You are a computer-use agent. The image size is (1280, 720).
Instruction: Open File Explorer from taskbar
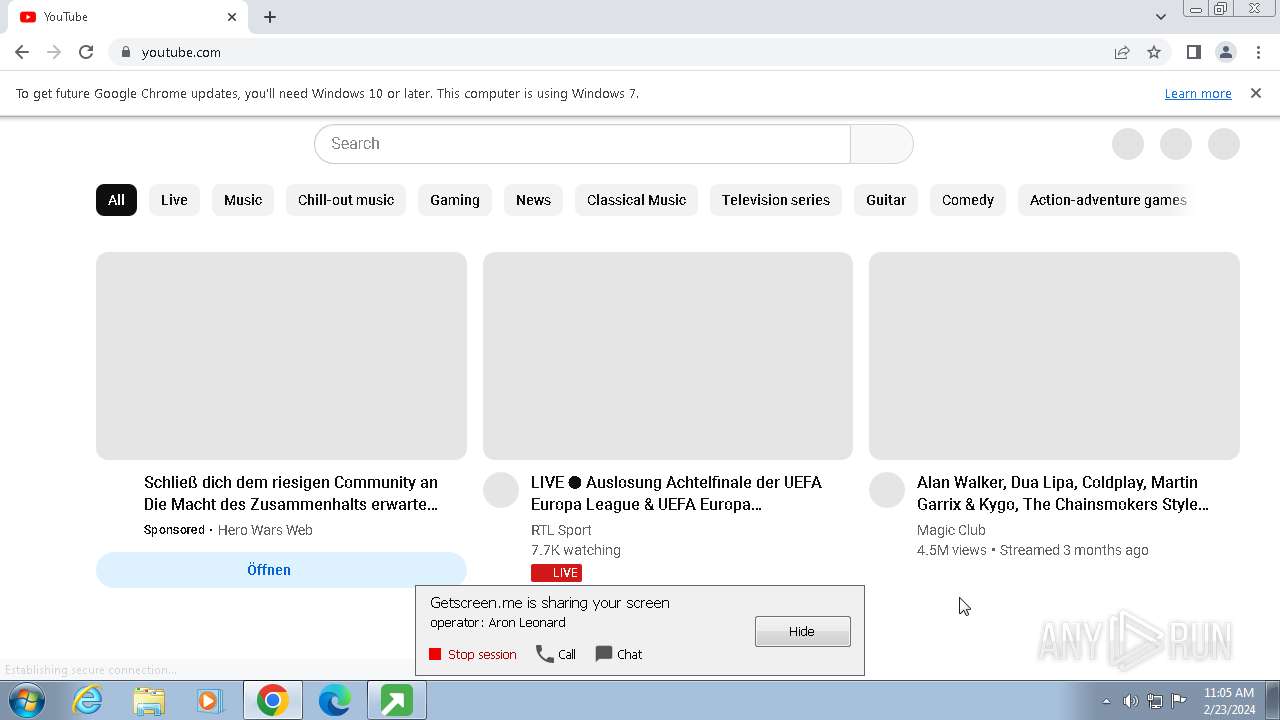tap(149, 701)
